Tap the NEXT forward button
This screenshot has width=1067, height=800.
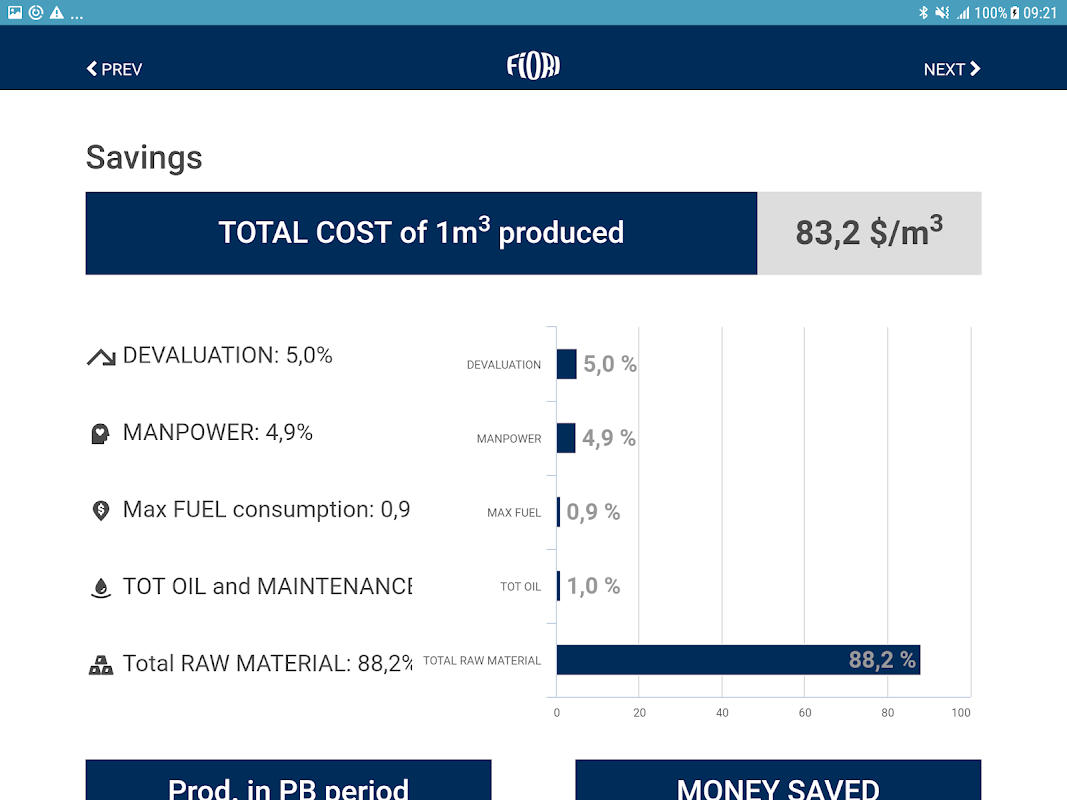[951, 69]
